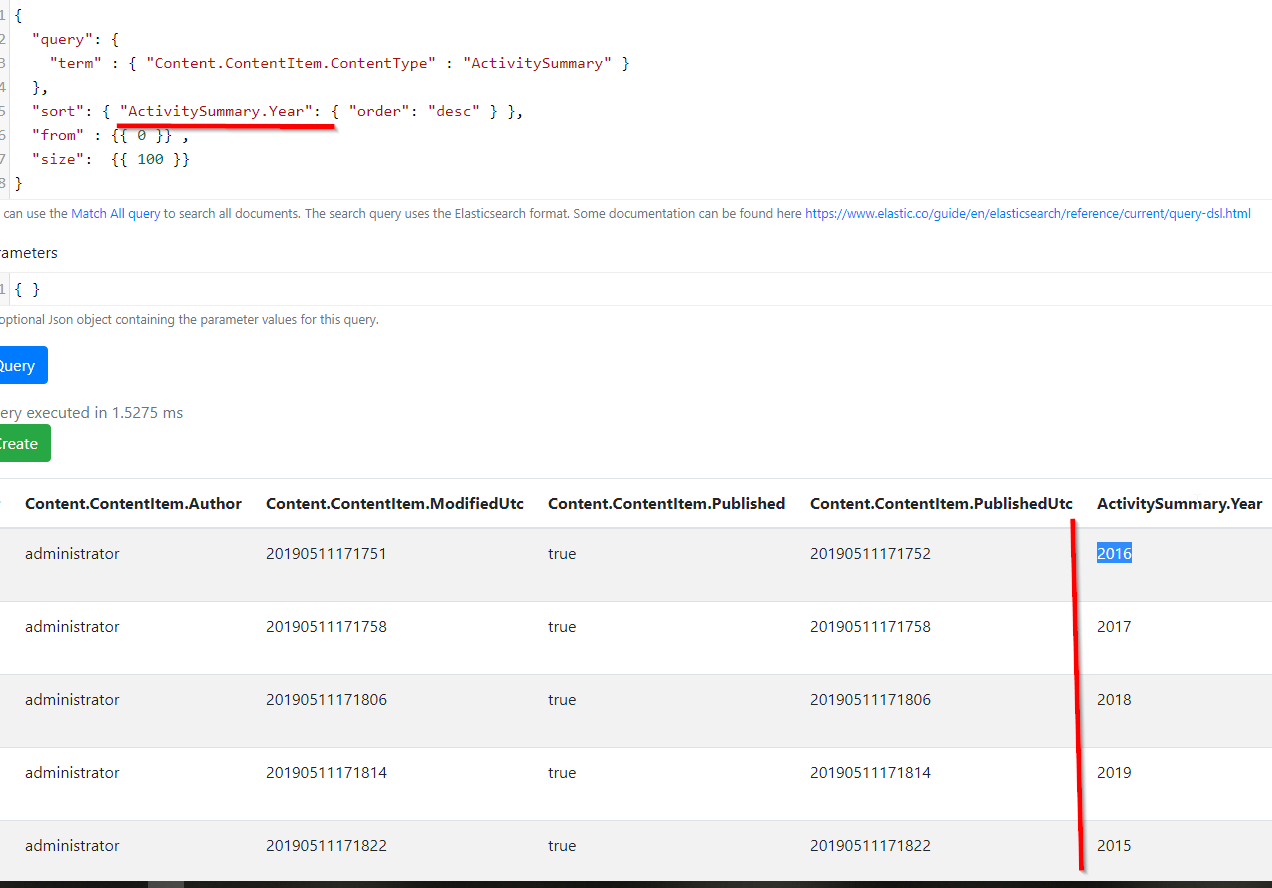Viewport: 1272px width, 888px height.
Task: Click the desc order value in the editor
Action: (453, 110)
